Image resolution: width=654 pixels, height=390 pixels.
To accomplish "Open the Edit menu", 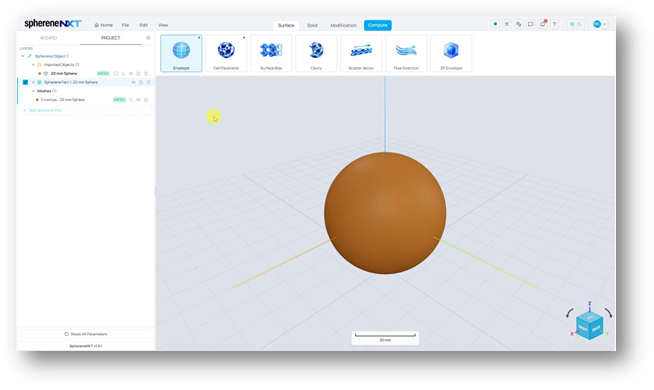I will [x=143, y=25].
